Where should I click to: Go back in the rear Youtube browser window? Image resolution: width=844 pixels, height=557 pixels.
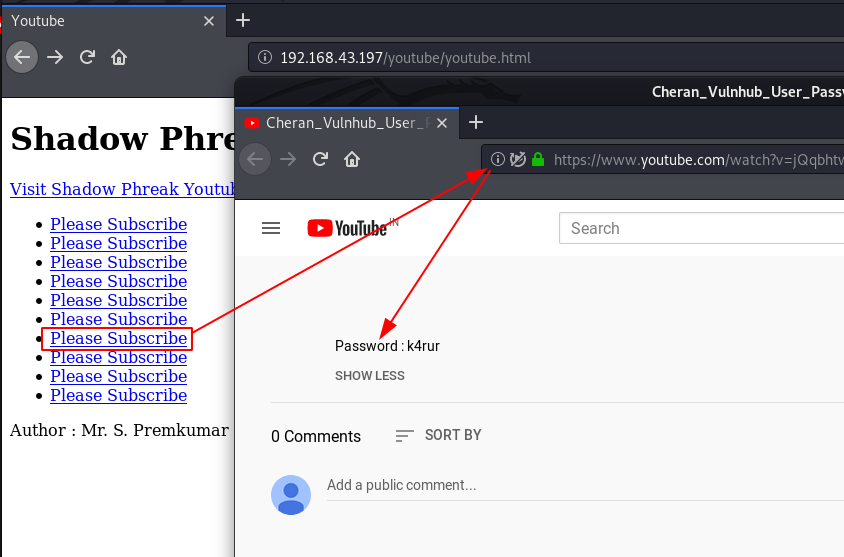tap(22, 57)
